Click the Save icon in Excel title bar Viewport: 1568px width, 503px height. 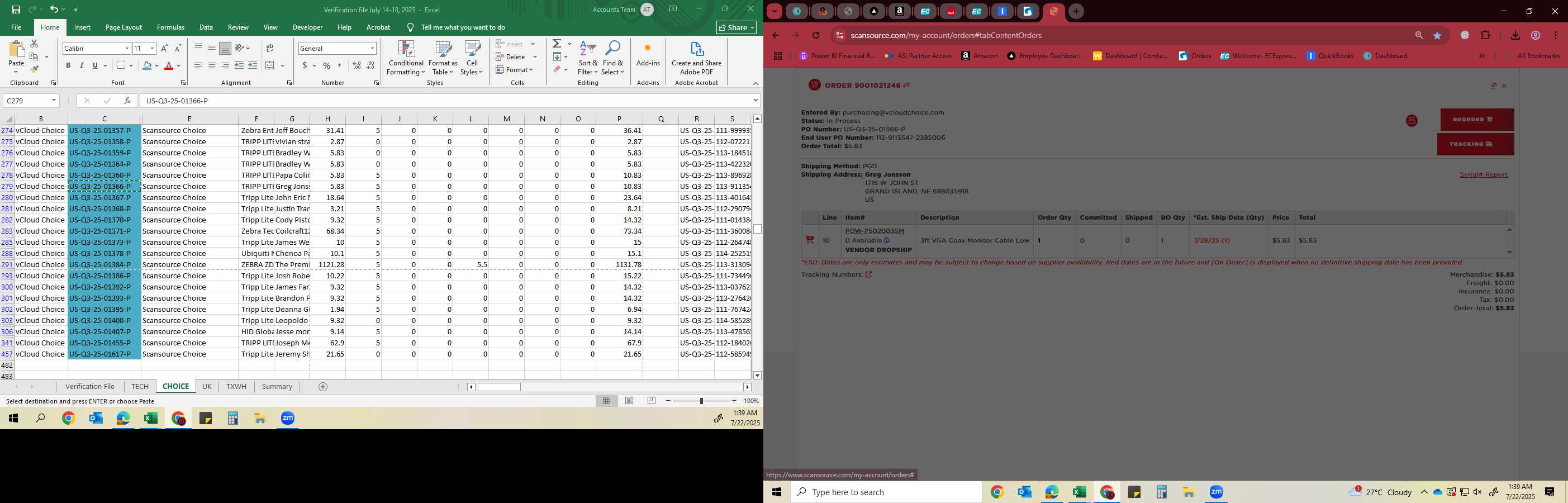click(x=16, y=9)
